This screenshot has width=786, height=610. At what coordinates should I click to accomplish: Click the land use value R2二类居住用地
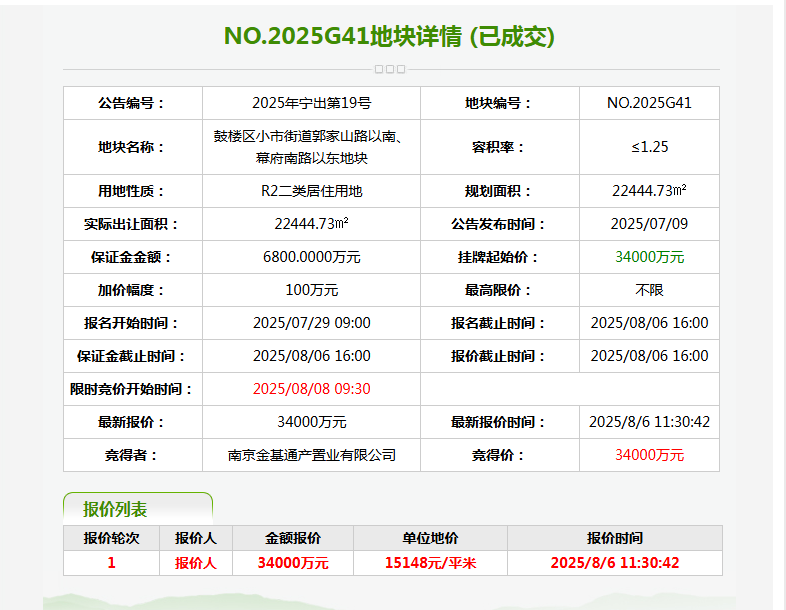pos(311,191)
